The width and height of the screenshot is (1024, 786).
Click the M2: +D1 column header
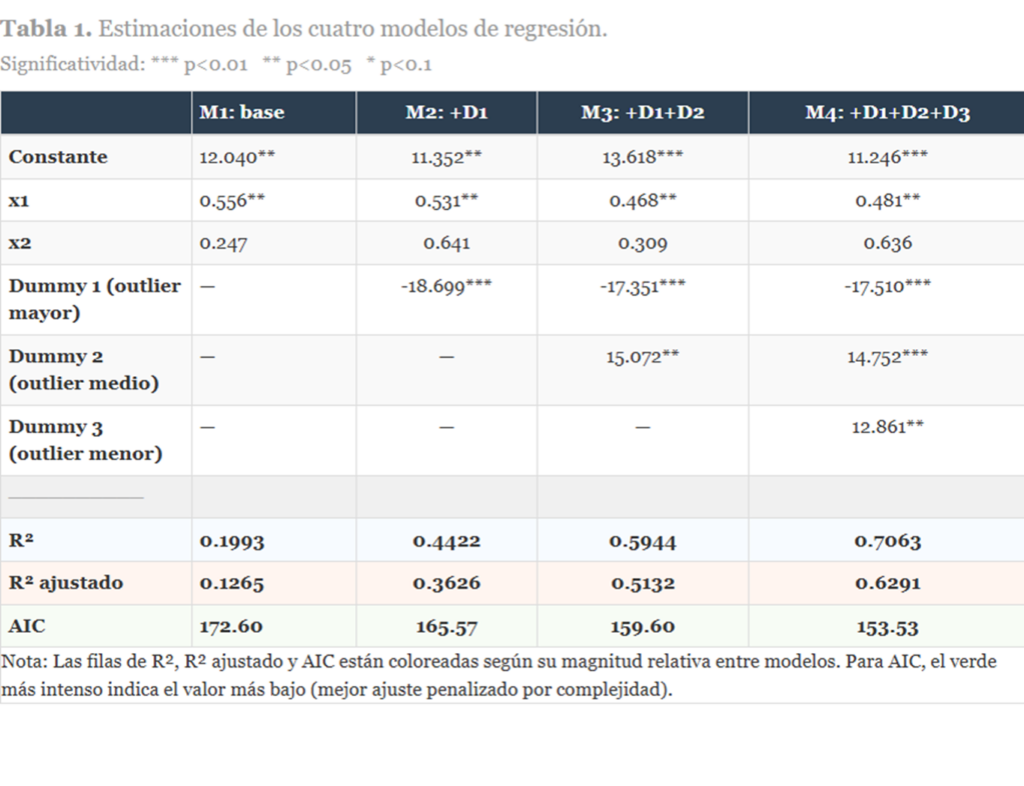[x=446, y=113]
